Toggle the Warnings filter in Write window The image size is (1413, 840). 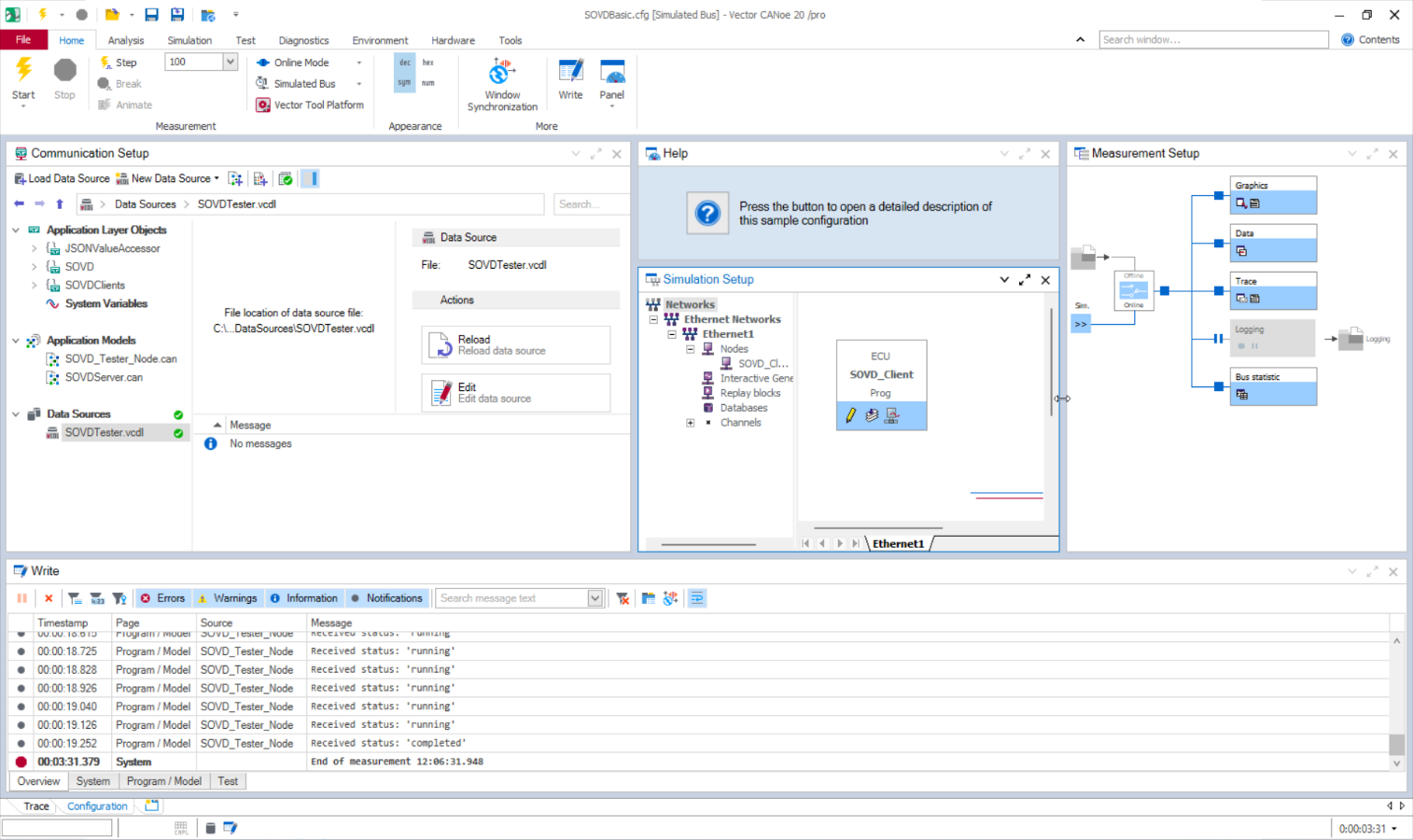[228, 598]
